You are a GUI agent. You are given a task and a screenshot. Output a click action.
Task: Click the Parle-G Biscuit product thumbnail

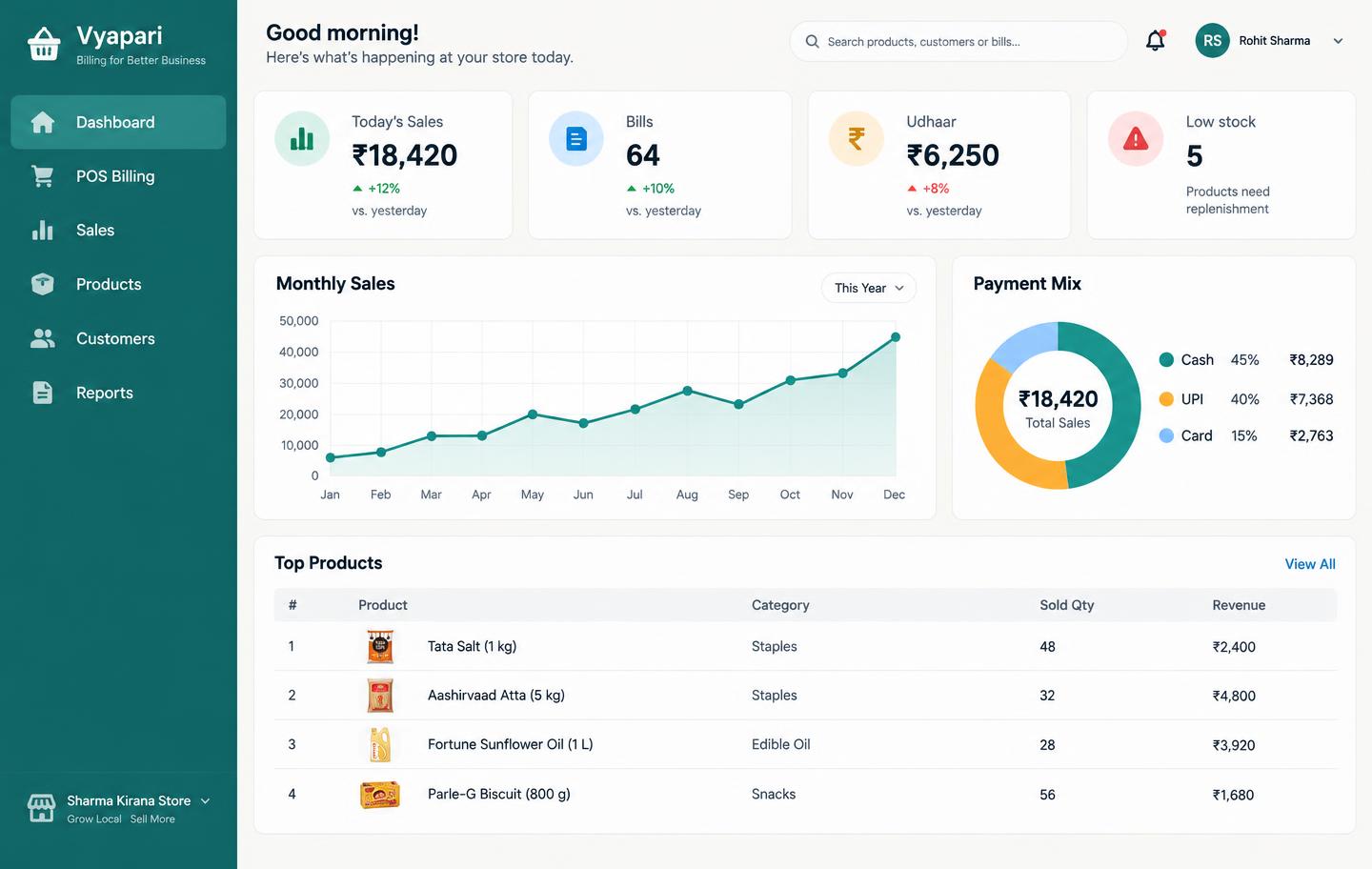point(380,795)
